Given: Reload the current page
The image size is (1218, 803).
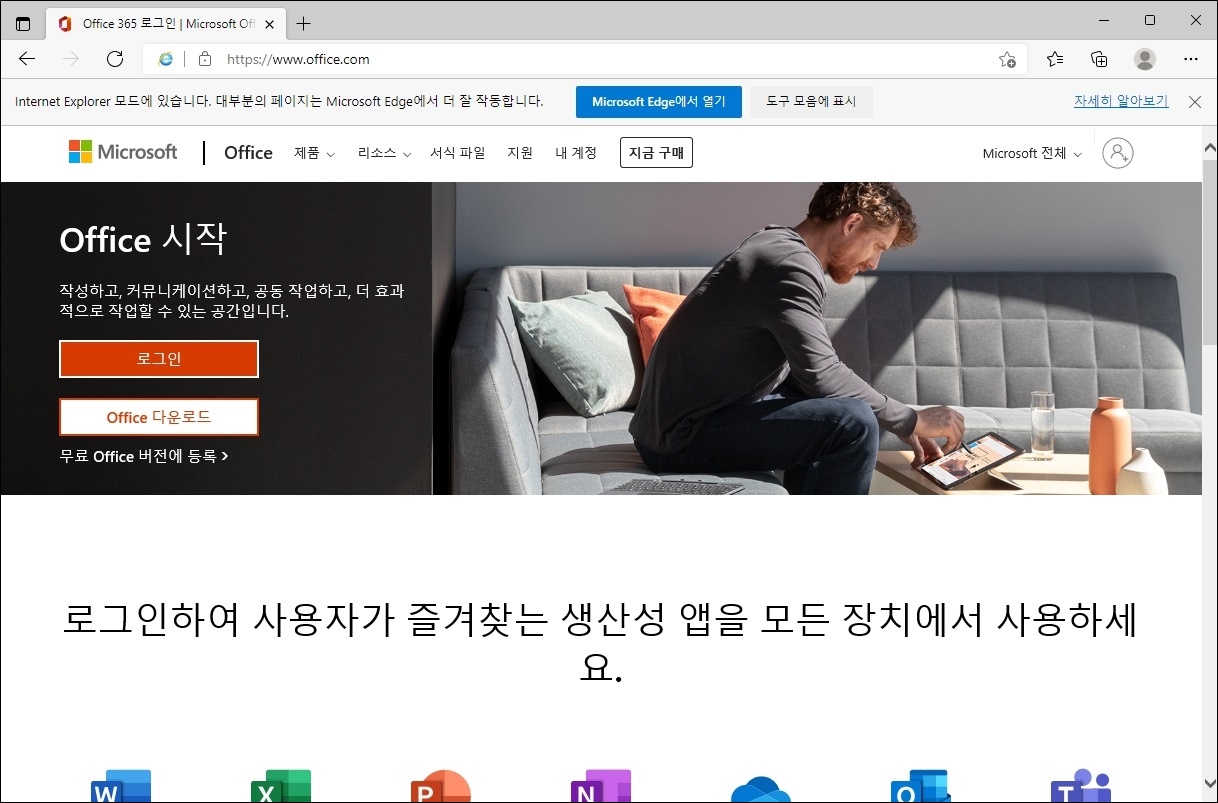Looking at the screenshot, I should coord(115,59).
